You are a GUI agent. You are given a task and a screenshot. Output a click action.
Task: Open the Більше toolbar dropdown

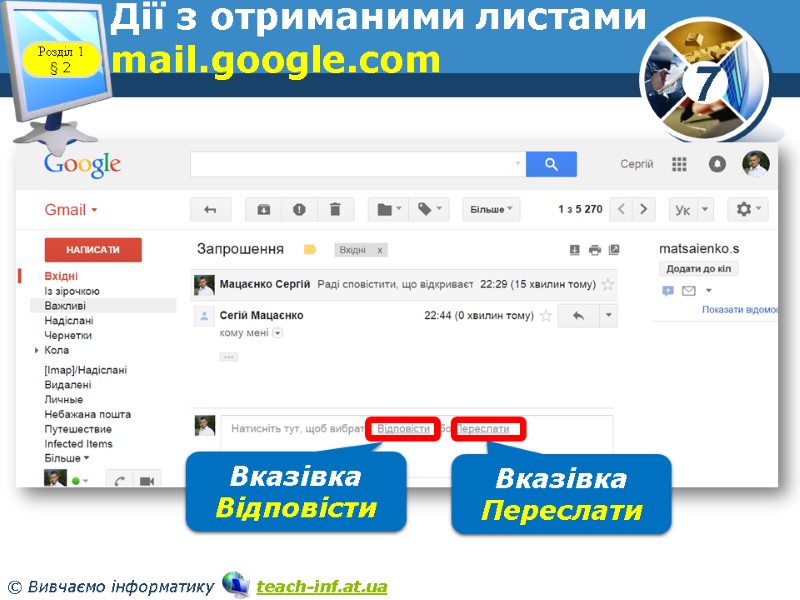(488, 209)
